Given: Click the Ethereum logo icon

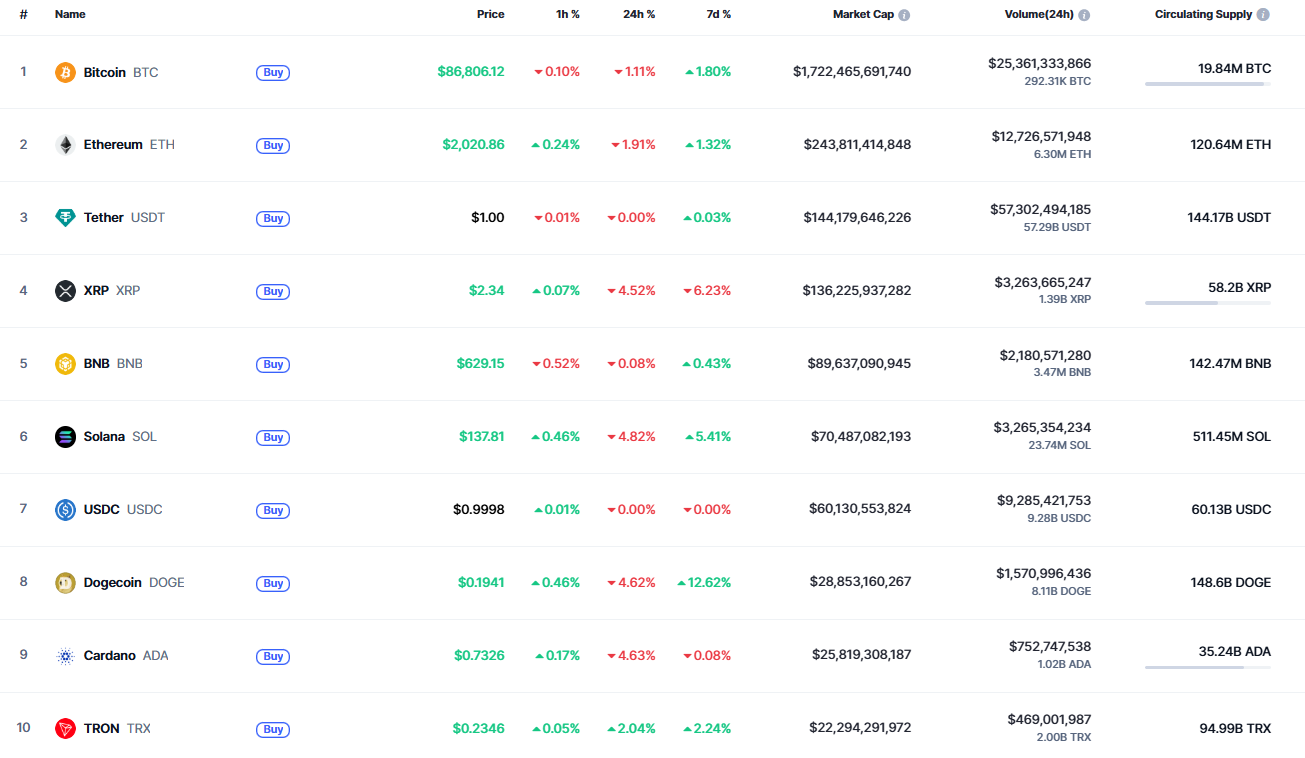Looking at the screenshot, I should [x=65, y=145].
